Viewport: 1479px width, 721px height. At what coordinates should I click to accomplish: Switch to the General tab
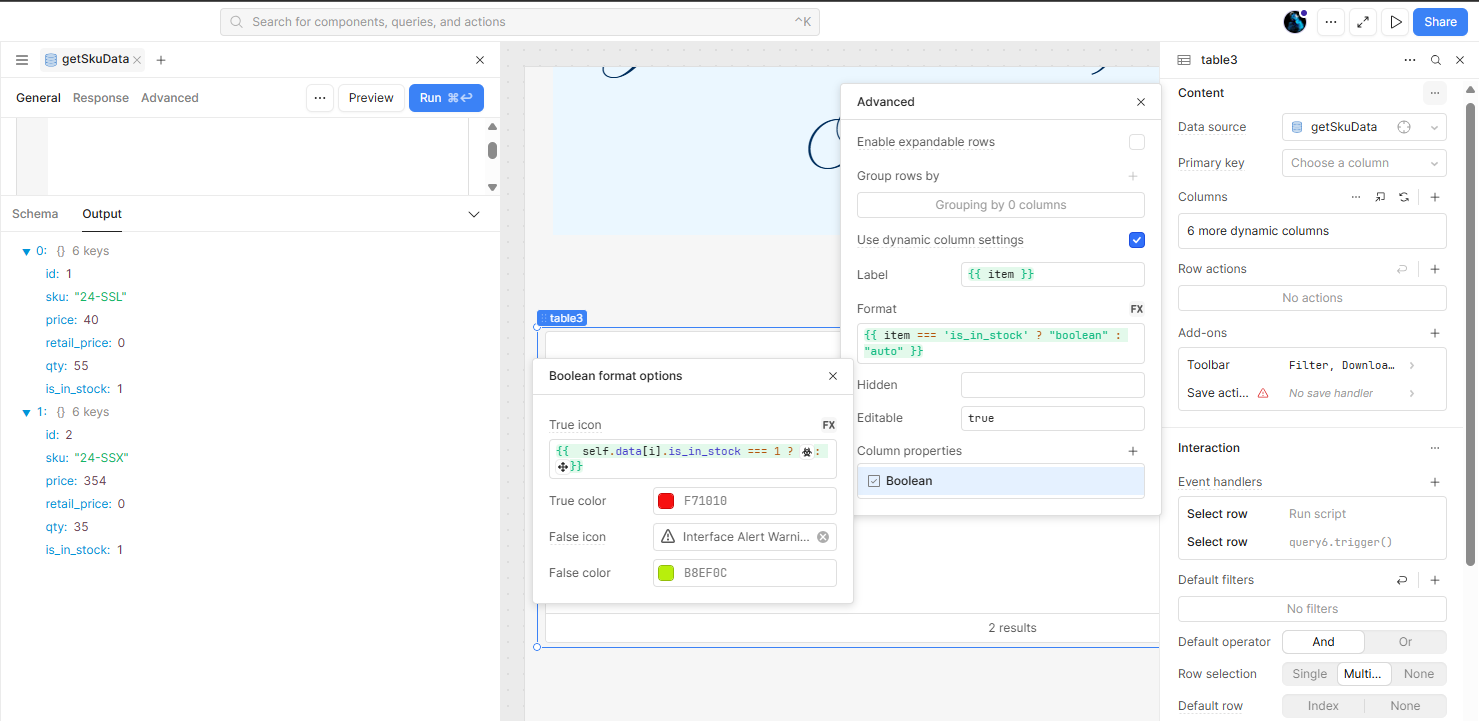pos(38,98)
